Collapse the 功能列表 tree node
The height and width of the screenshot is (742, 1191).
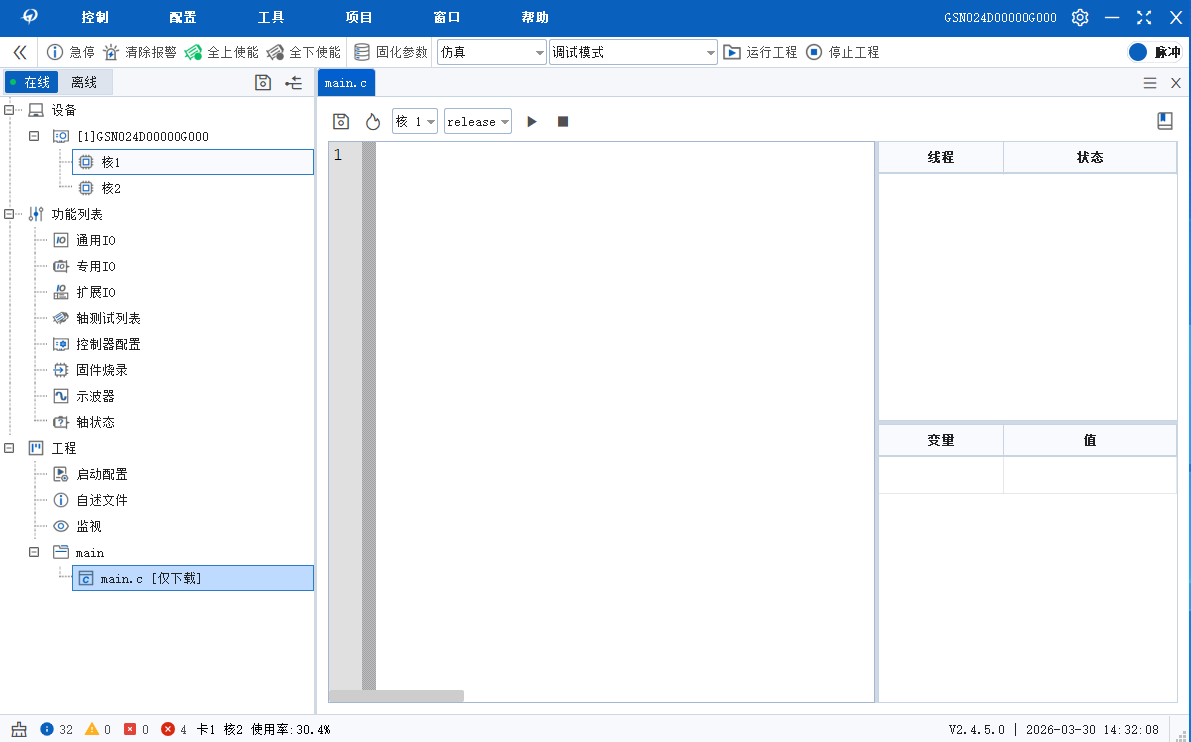pos(9,214)
